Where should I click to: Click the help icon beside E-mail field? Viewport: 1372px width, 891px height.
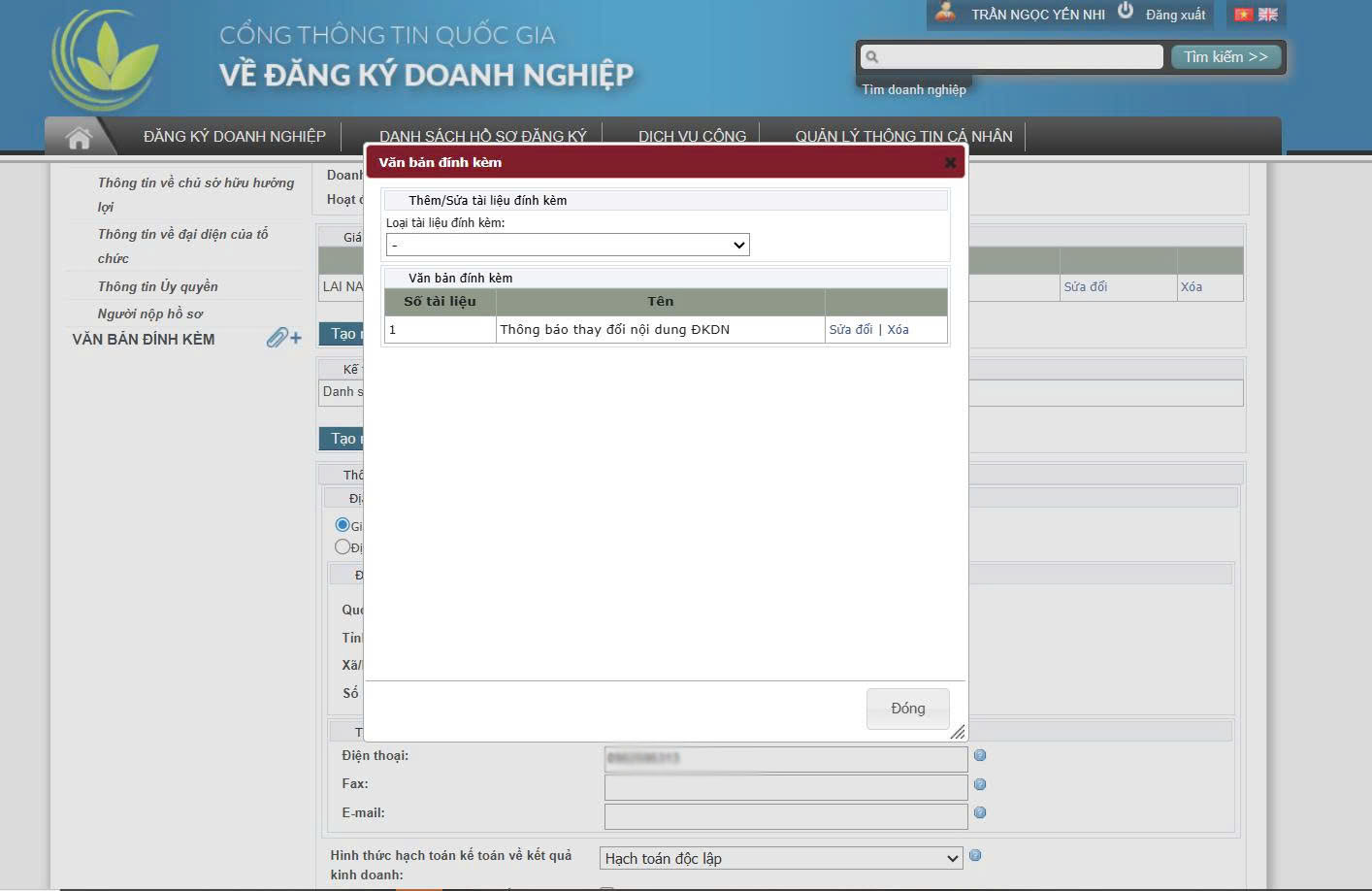coord(980,813)
